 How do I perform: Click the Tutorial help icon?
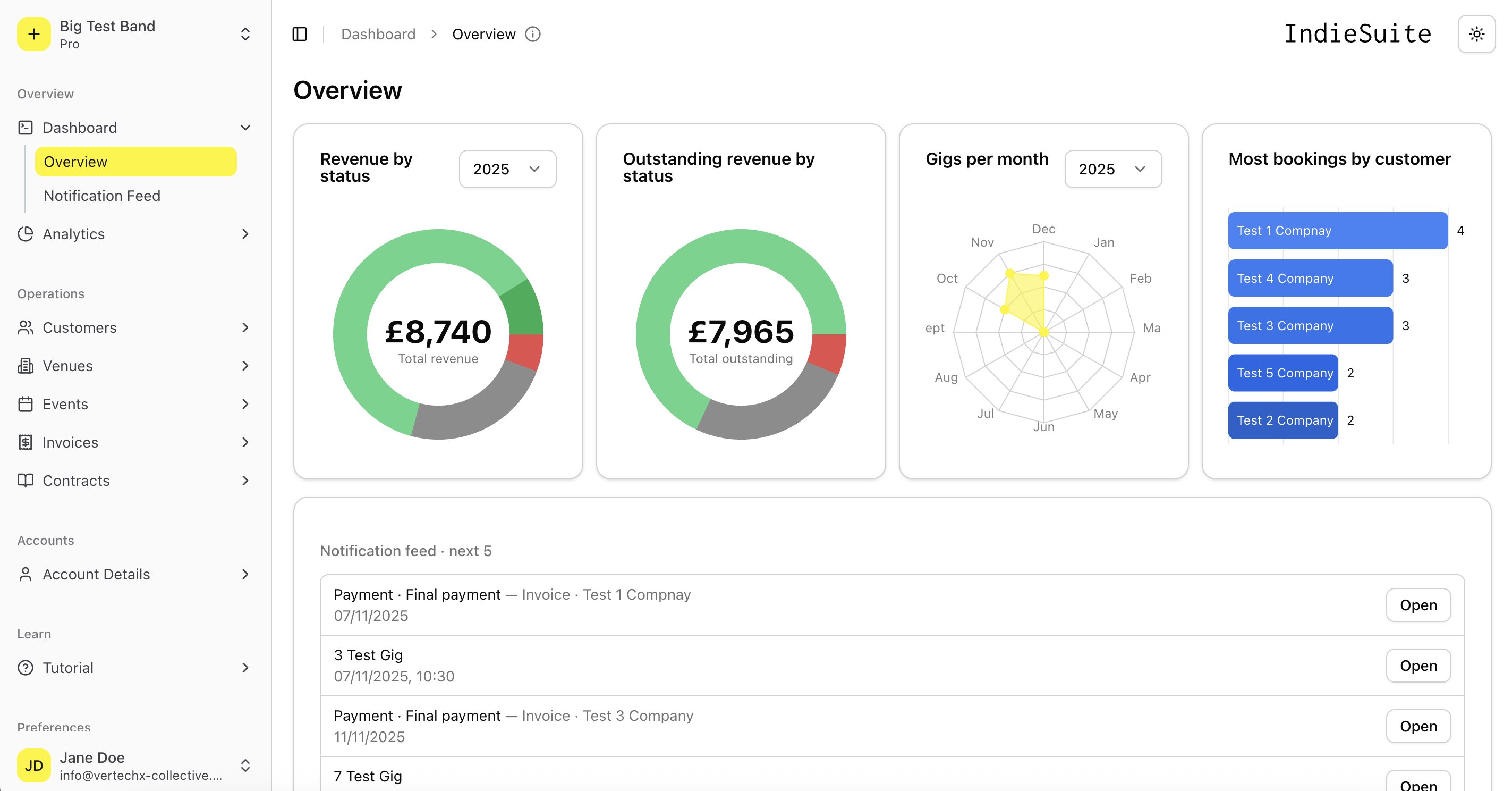(26, 668)
